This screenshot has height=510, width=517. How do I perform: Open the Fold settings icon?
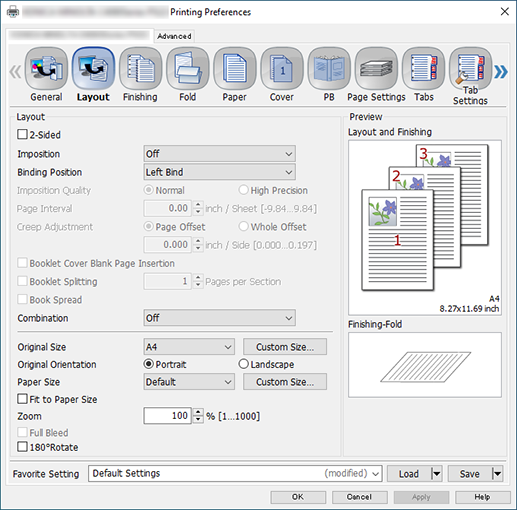tap(188, 69)
